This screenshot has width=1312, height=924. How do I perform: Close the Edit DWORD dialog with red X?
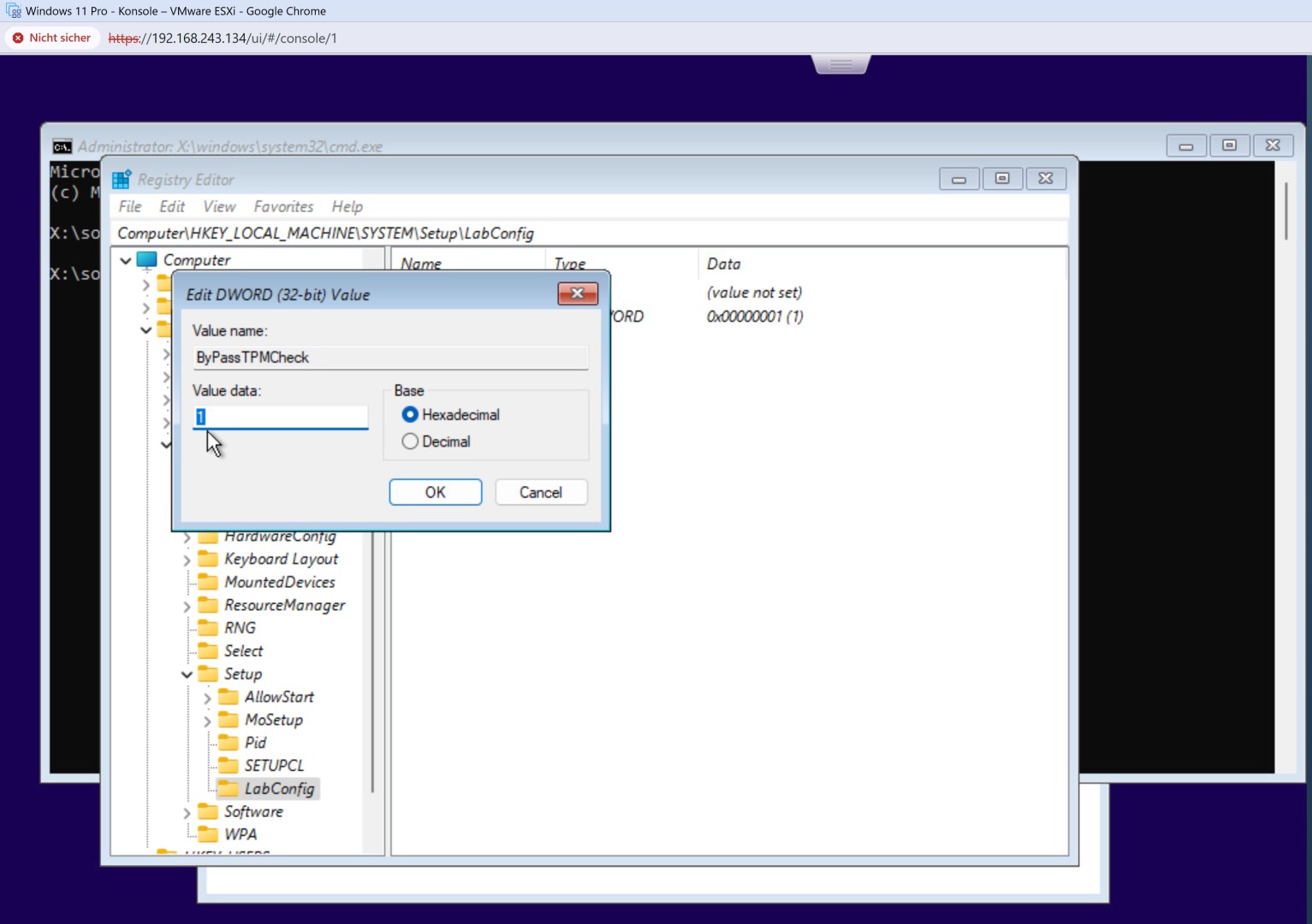pyautogui.click(x=578, y=293)
